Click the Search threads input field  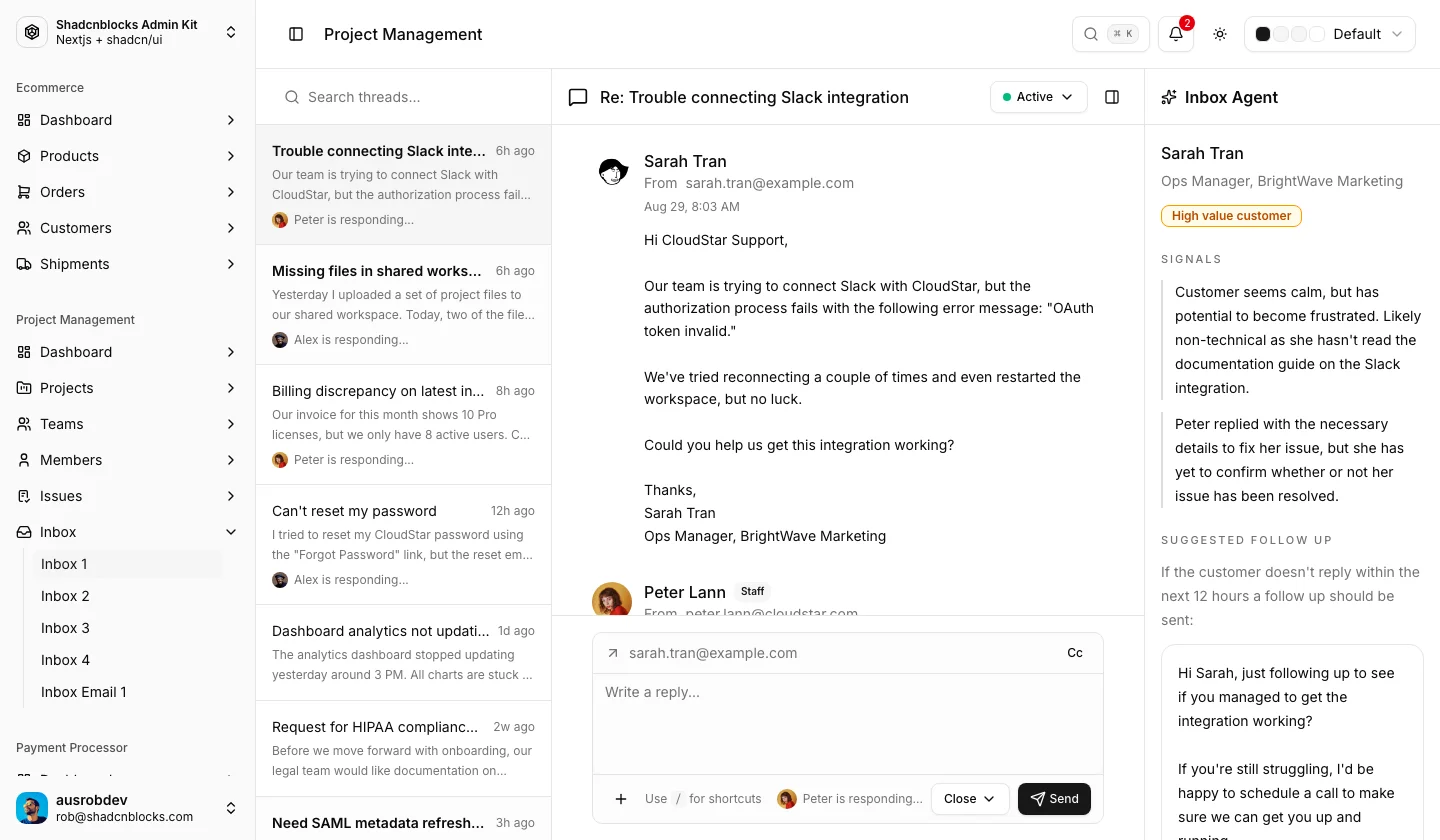point(403,97)
